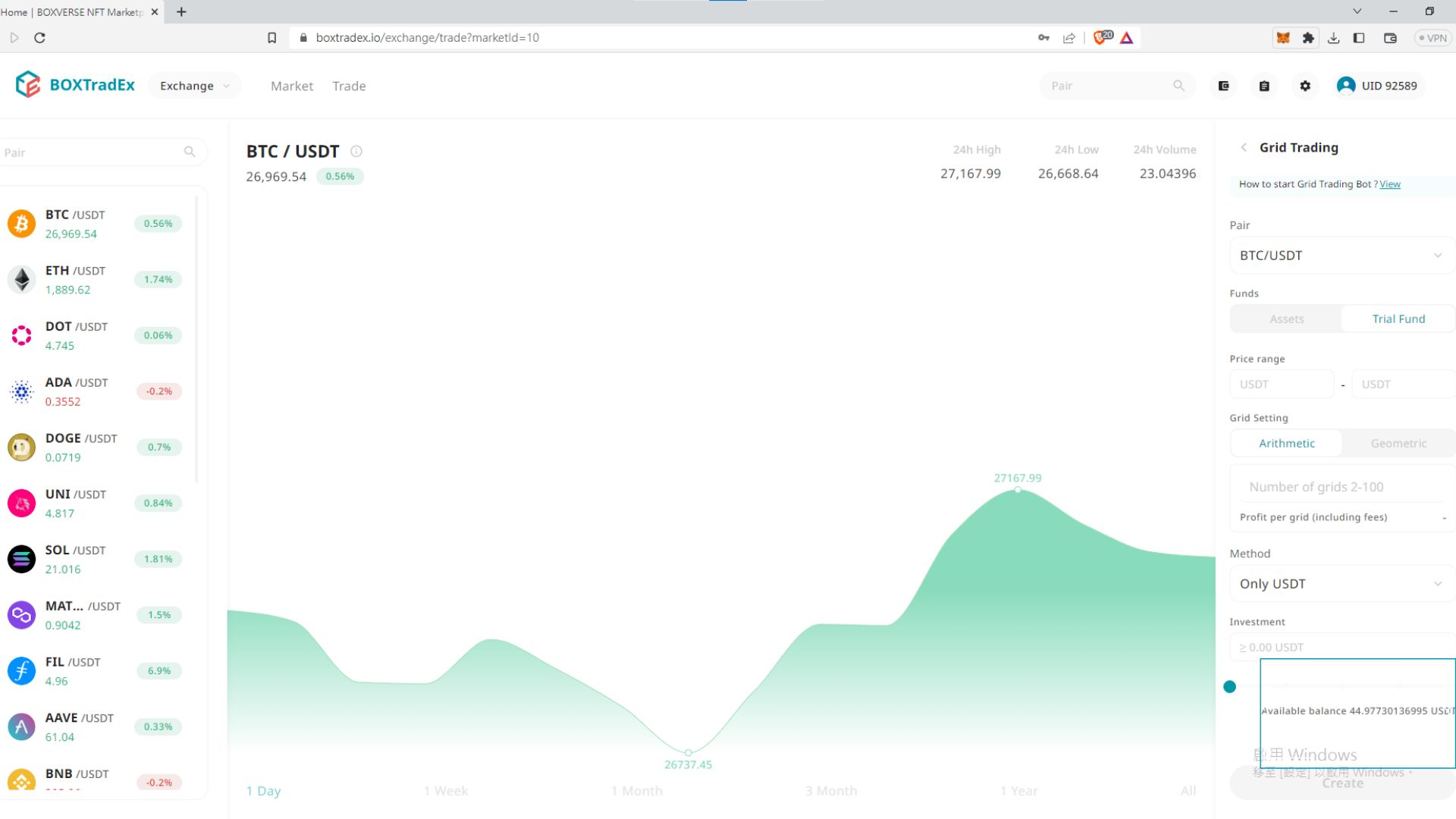Select Trial Fund option

1398,319
